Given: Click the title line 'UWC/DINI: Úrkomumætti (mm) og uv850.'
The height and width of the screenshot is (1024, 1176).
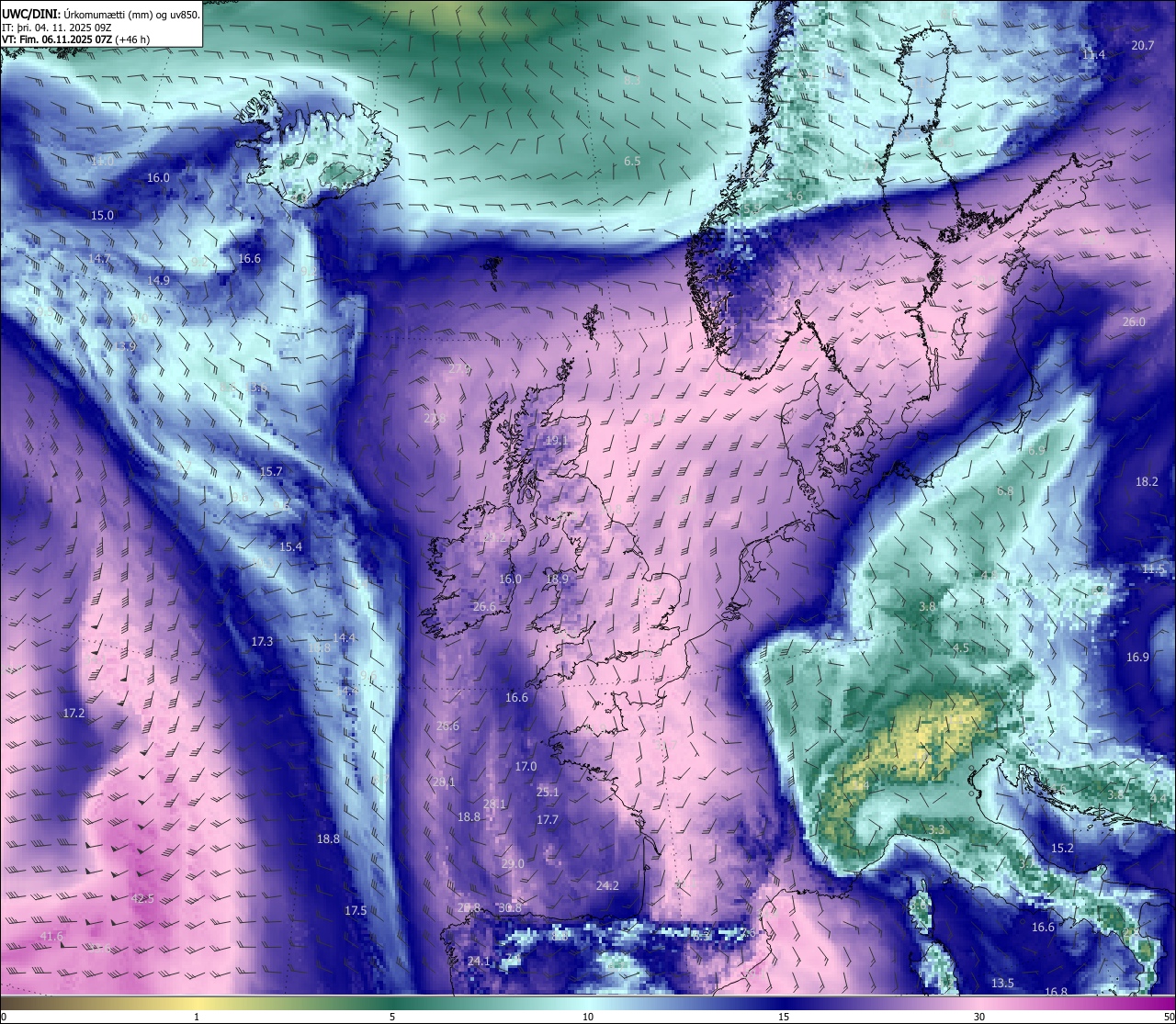Looking at the screenshot, I should (x=101, y=14).
